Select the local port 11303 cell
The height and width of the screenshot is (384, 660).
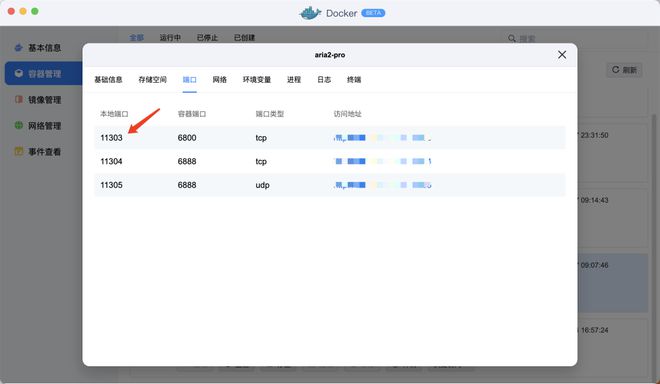[x=111, y=138]
